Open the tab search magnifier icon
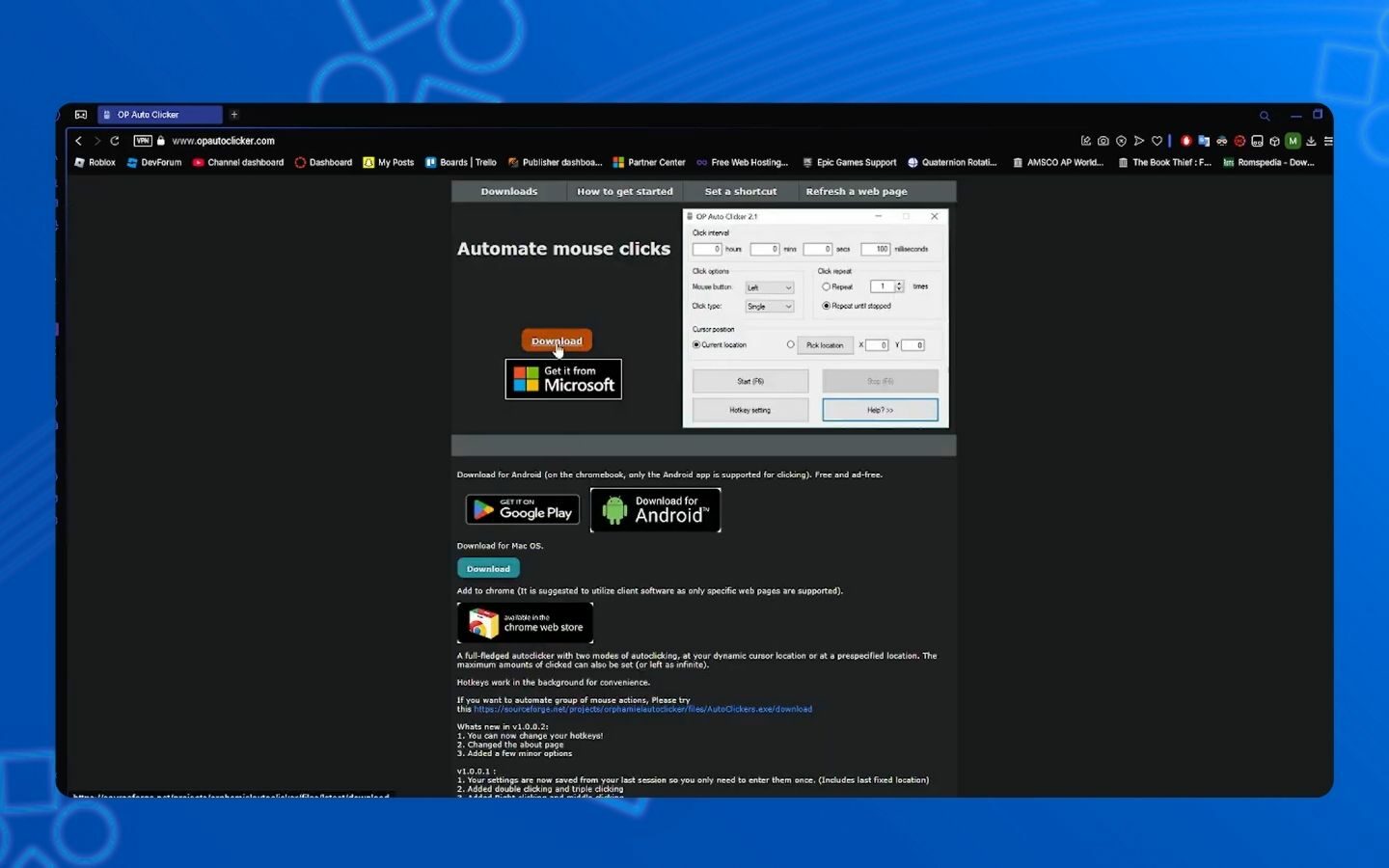 click(1265, 116)
